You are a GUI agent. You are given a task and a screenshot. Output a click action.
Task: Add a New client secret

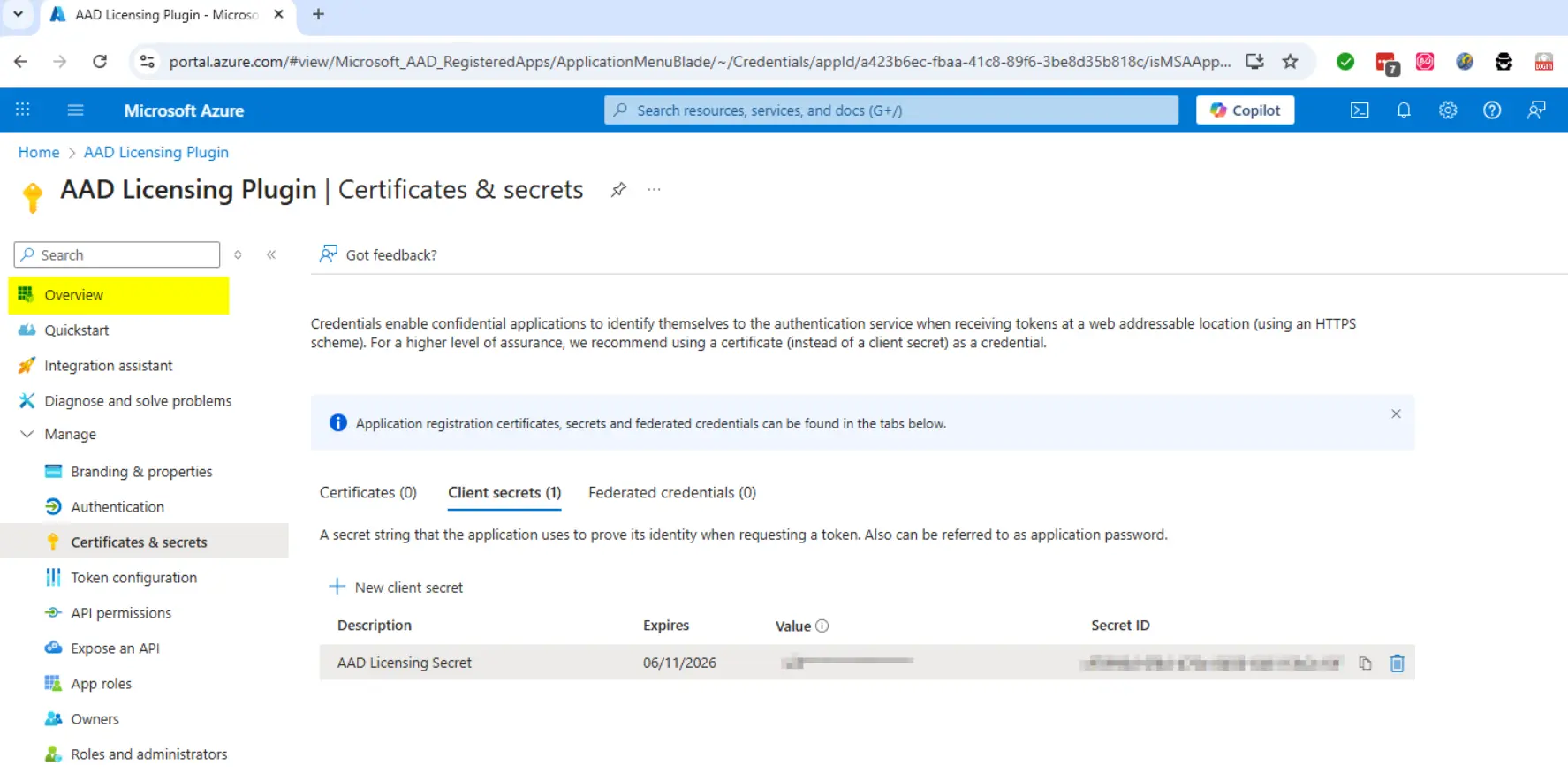point(396,588)
